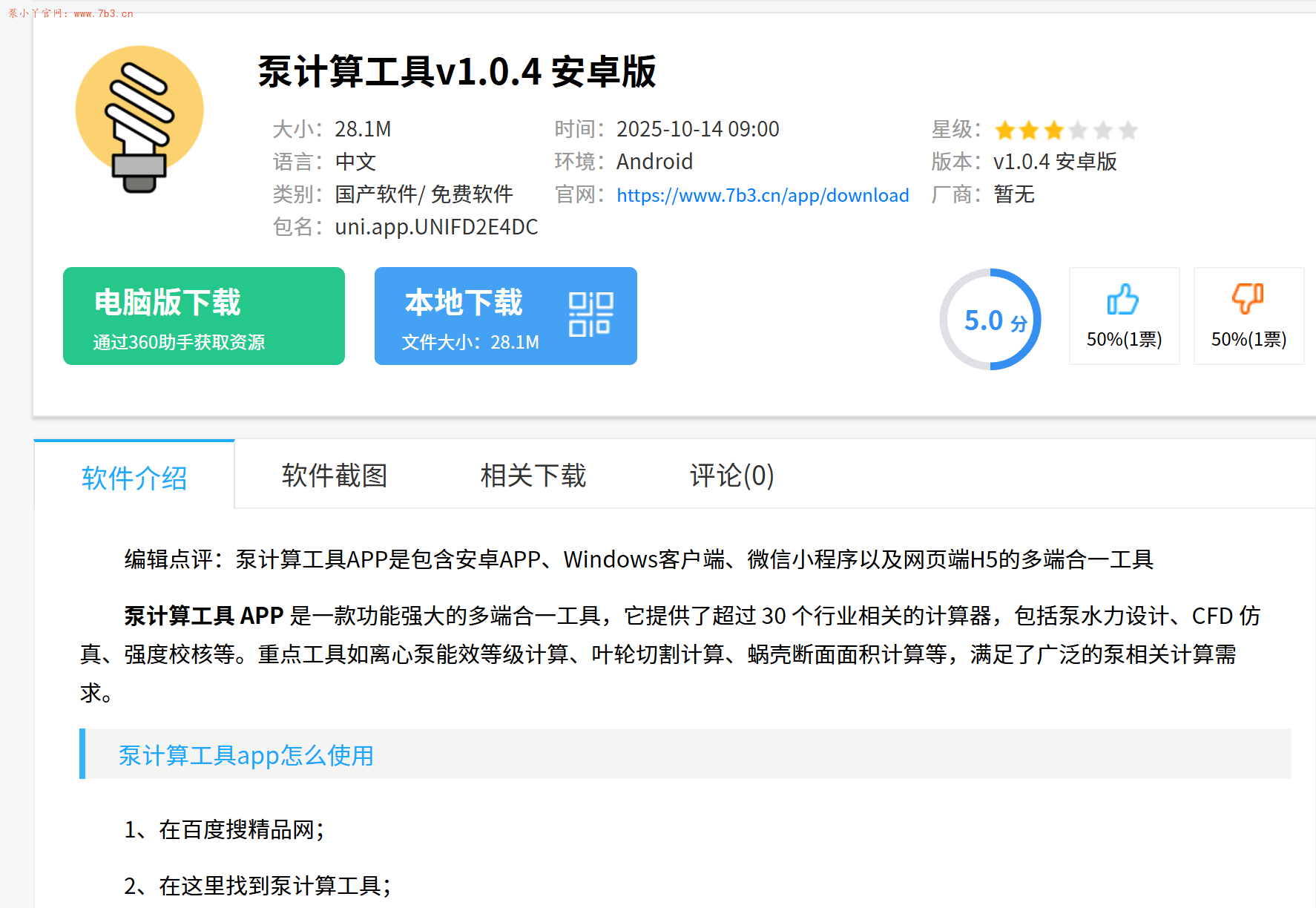Viewport: 1316px width, 908px height.
Task: Click the QR code icon on 本地下载 button
Action: click(x=590, y=315)
